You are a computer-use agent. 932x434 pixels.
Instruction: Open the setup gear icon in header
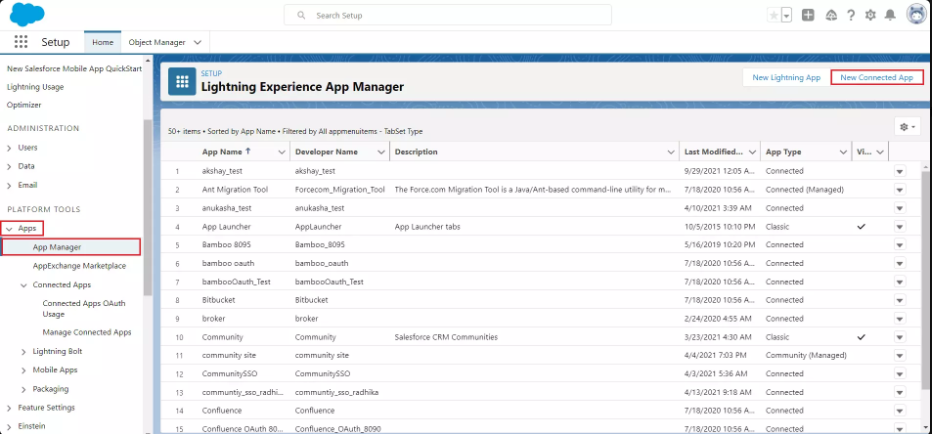(870, 15)
